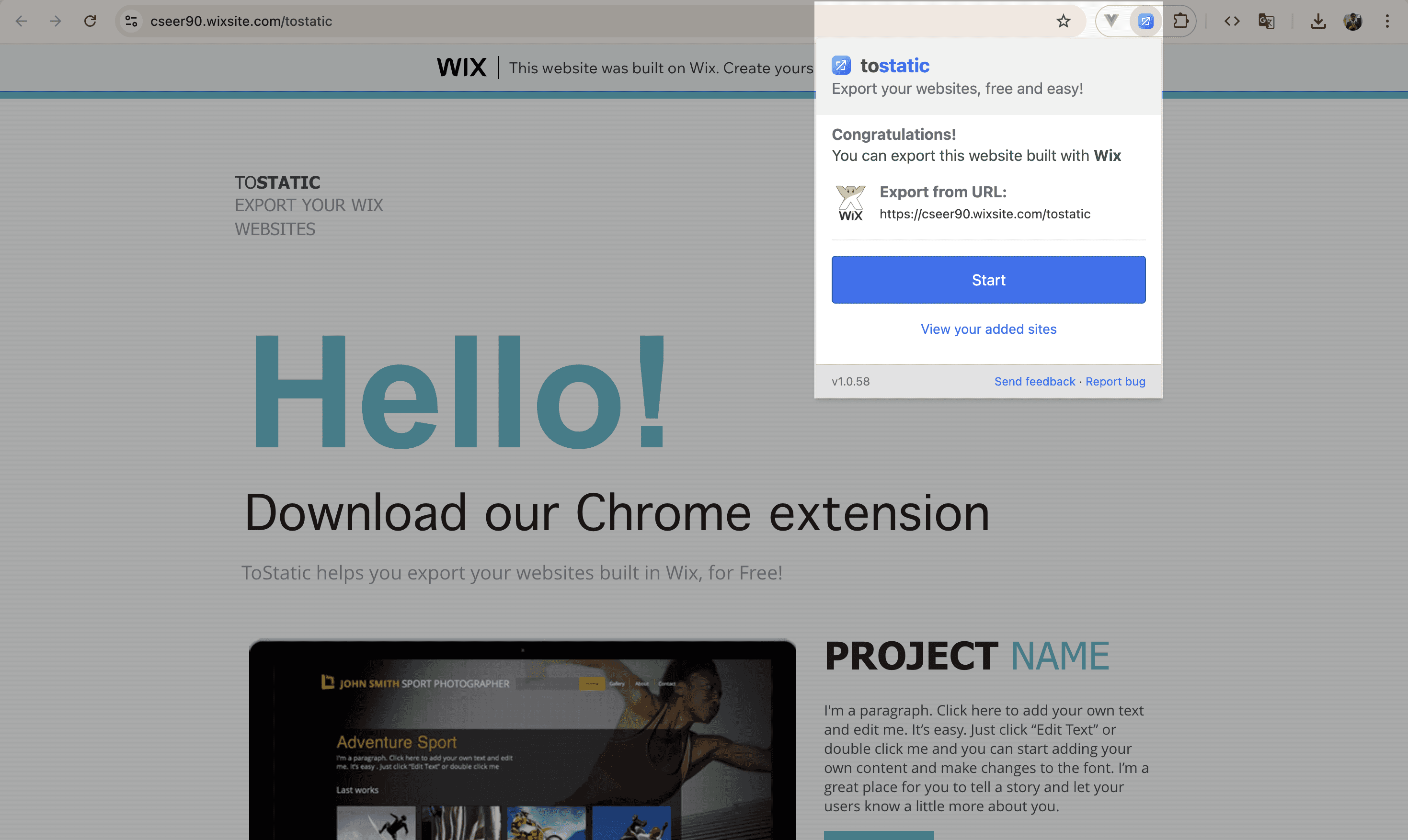Click the tostatic extension toolbar icon
1408x840 pixels.
point(1145,21)
